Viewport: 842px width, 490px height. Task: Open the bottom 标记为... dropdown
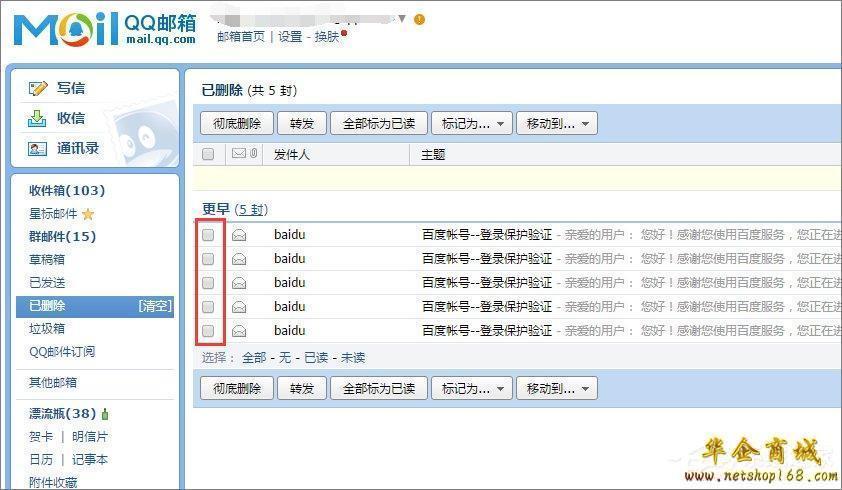tap(472, 388)
